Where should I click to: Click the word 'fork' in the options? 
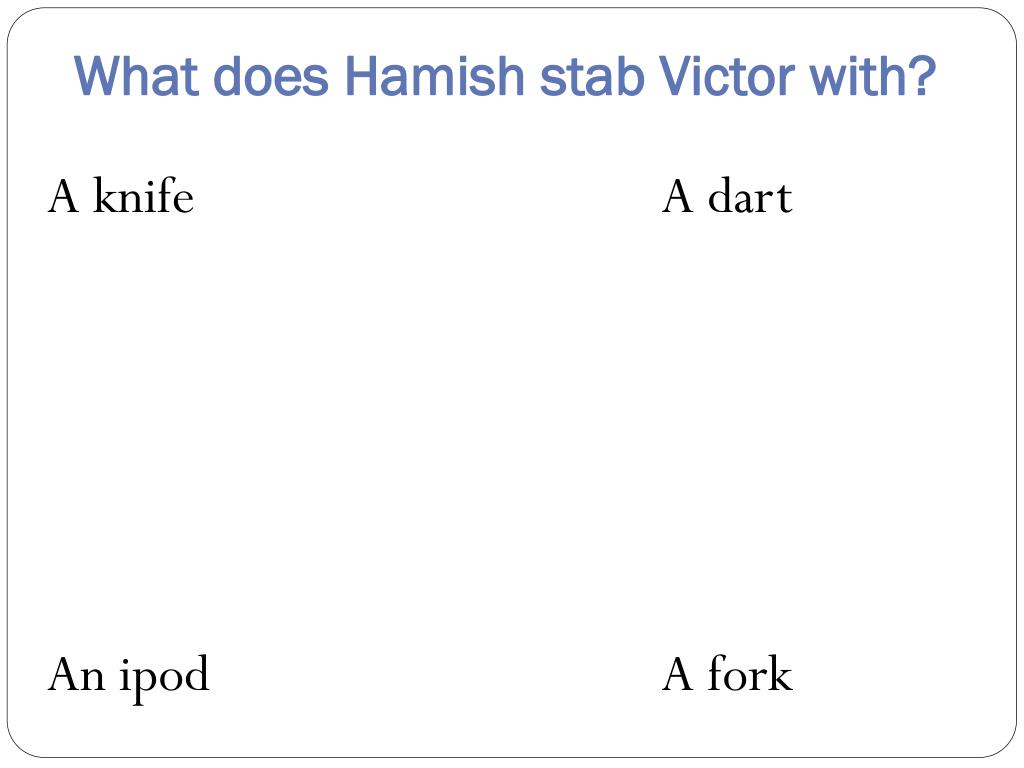coord(750,673)
